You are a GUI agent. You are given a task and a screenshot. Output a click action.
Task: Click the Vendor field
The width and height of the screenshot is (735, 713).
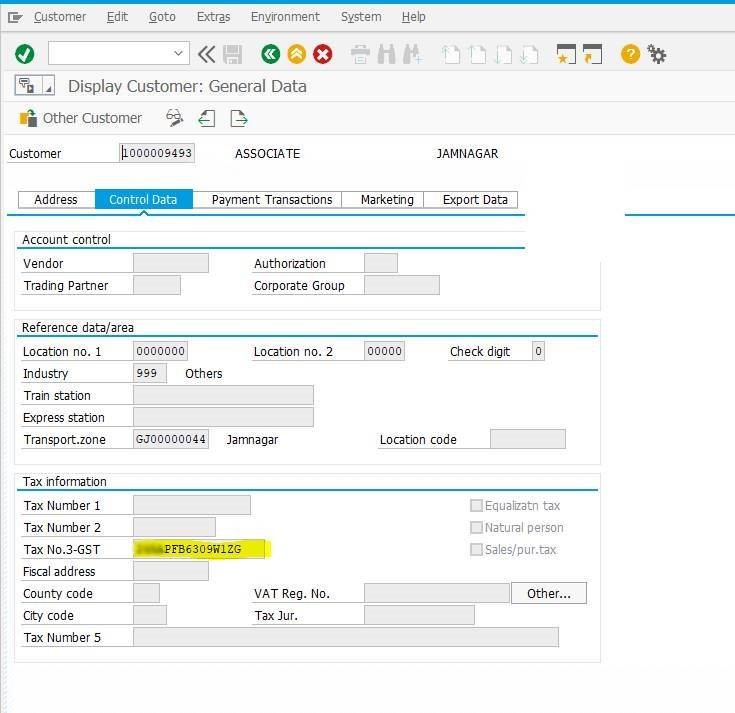point(171,263)
